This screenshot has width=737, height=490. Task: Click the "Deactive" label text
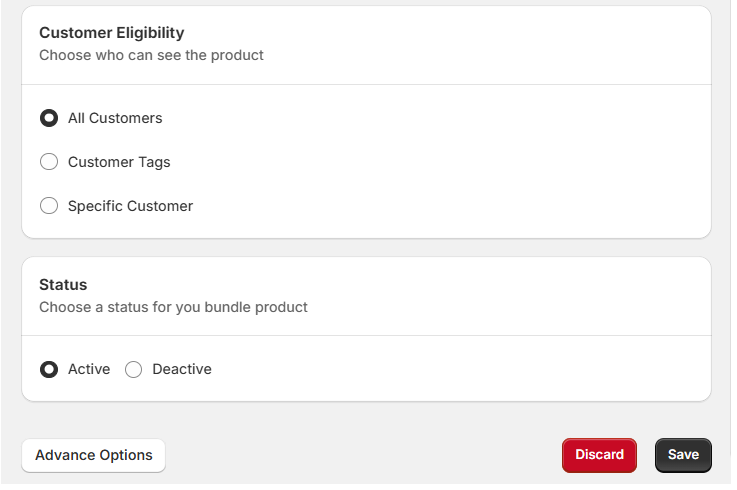coord(182,369)
